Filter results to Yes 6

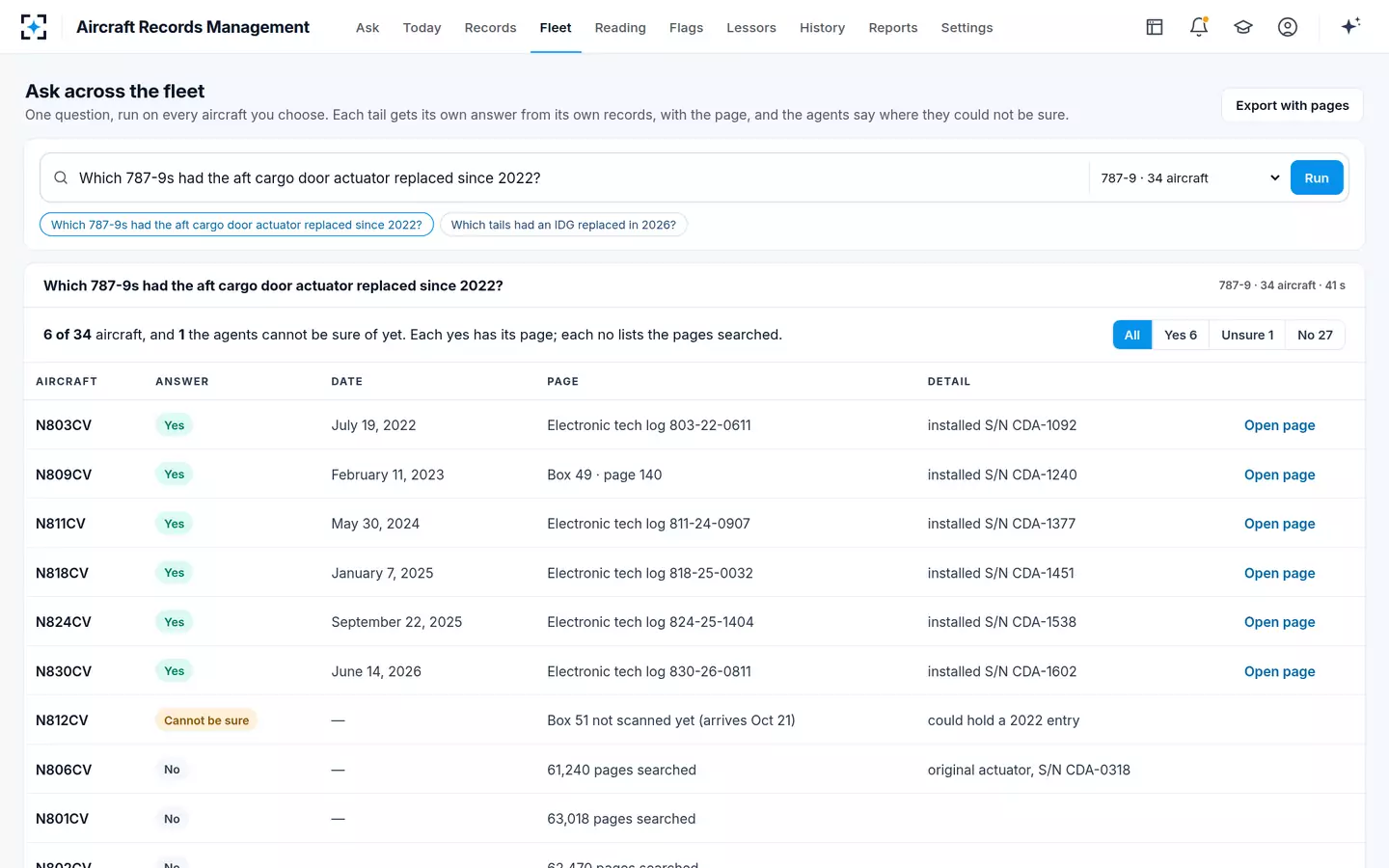pyautogui.click(x=1181, y=335)
